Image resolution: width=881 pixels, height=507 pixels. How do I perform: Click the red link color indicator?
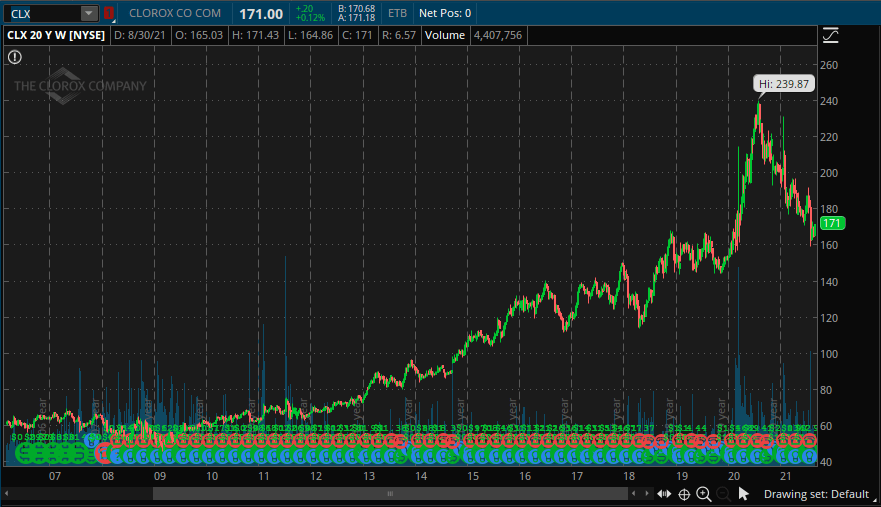[108, 13]
